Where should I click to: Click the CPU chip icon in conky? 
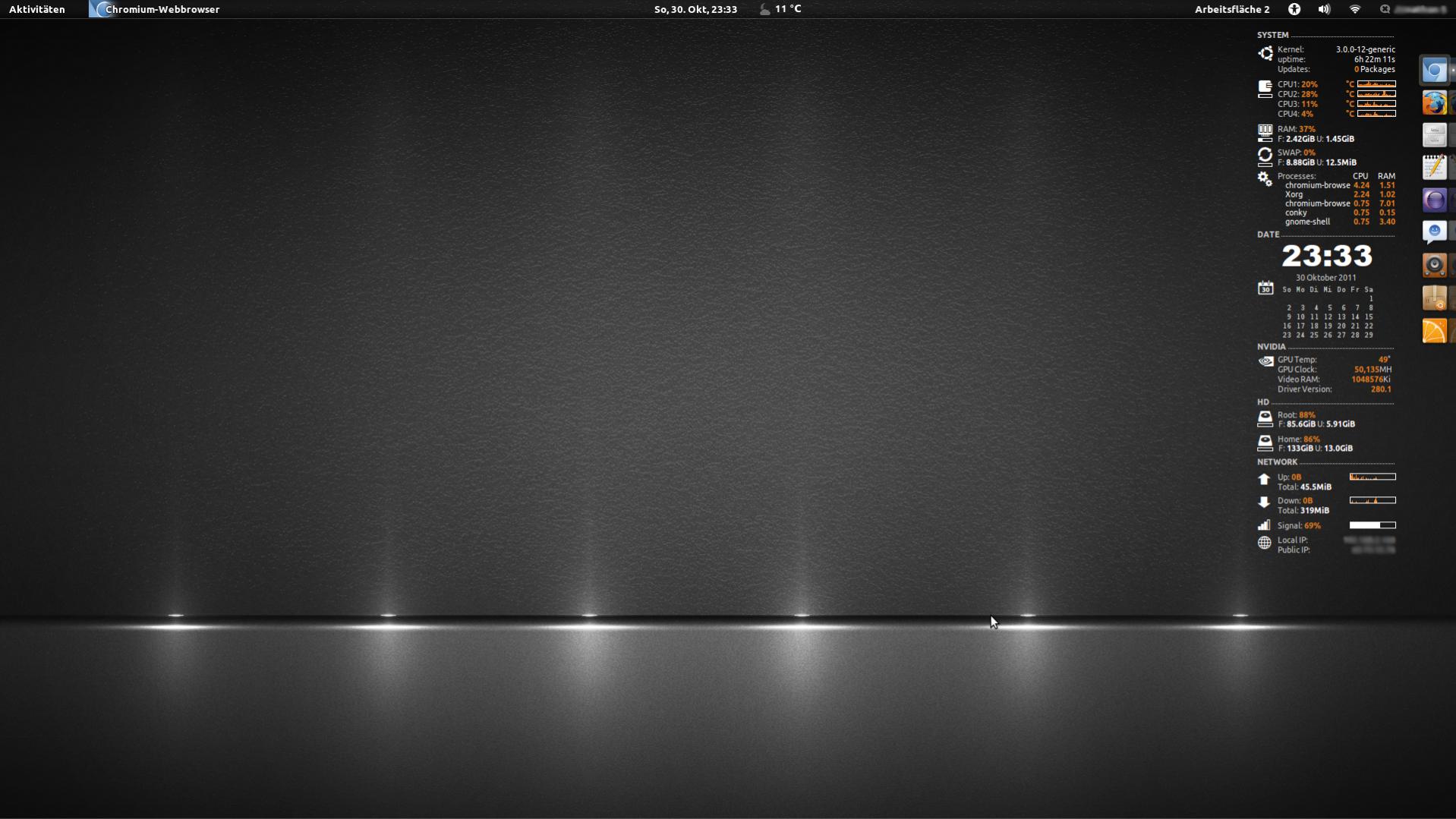1265,89
